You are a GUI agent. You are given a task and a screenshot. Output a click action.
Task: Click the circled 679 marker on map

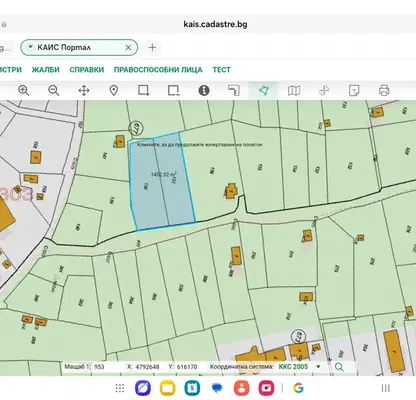[298, 336]
